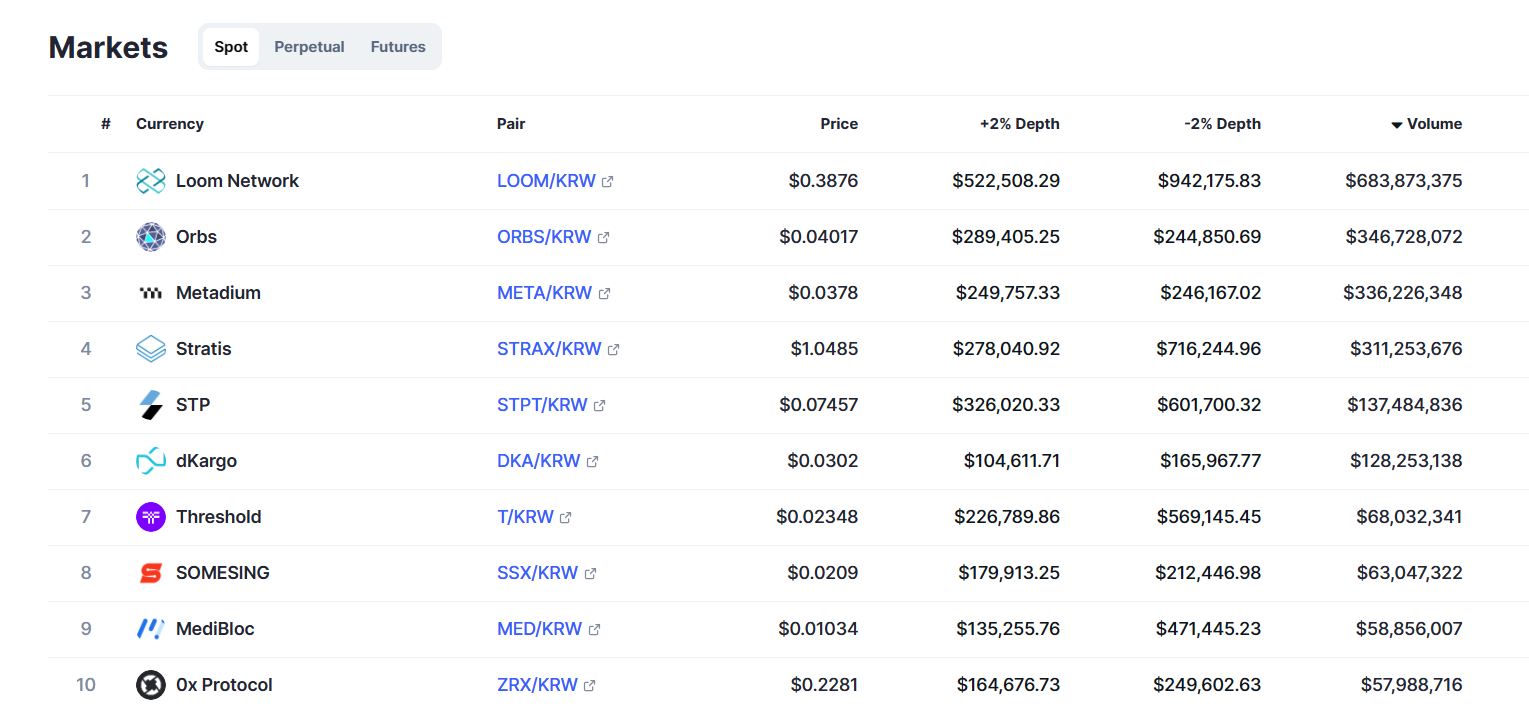This screenshot has width=1529, height=713.
Task: Sort by Volume column arrow
Action: [1397, 125]
